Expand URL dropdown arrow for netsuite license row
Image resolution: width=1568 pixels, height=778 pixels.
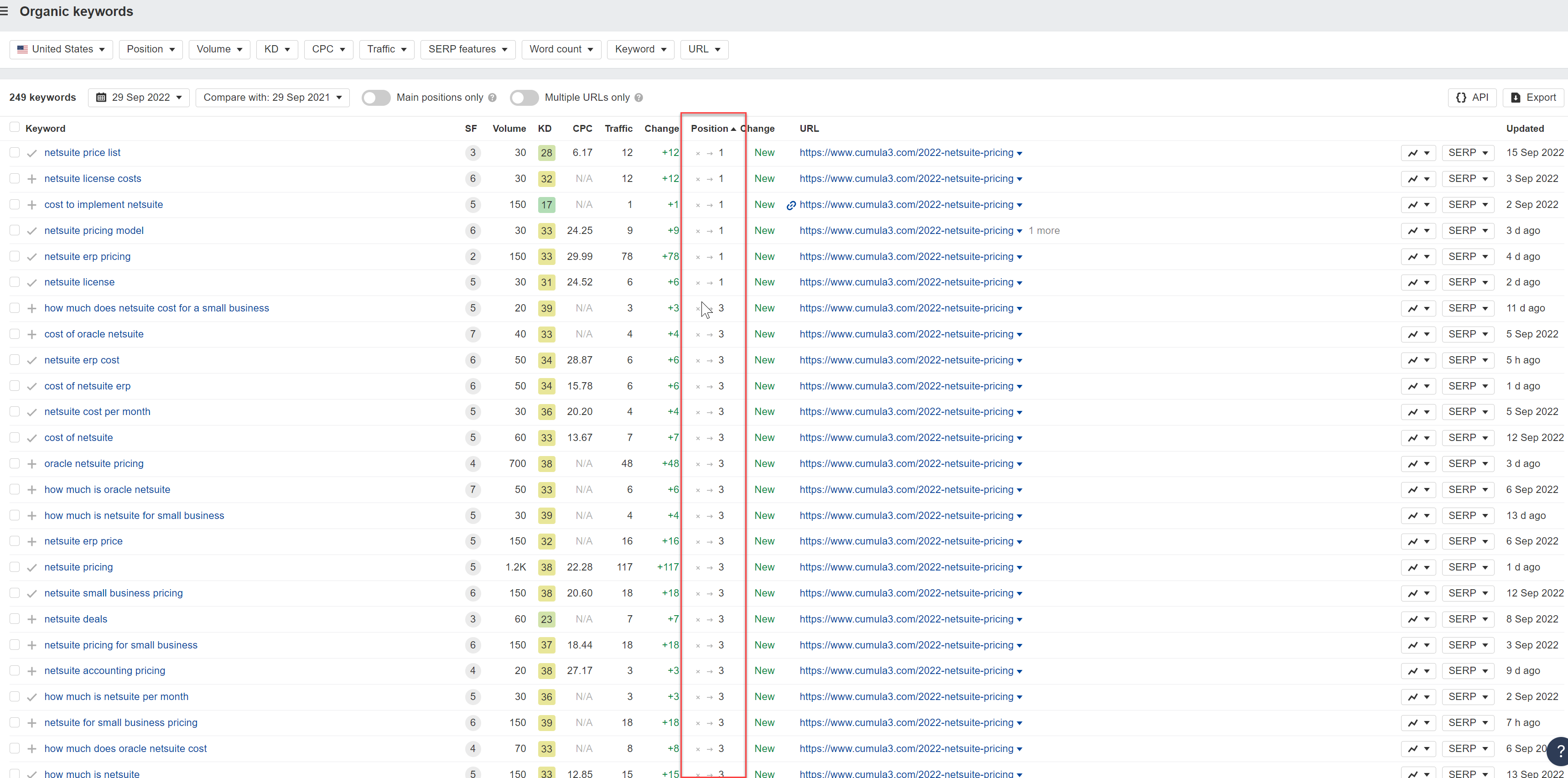click(1020, 283)
